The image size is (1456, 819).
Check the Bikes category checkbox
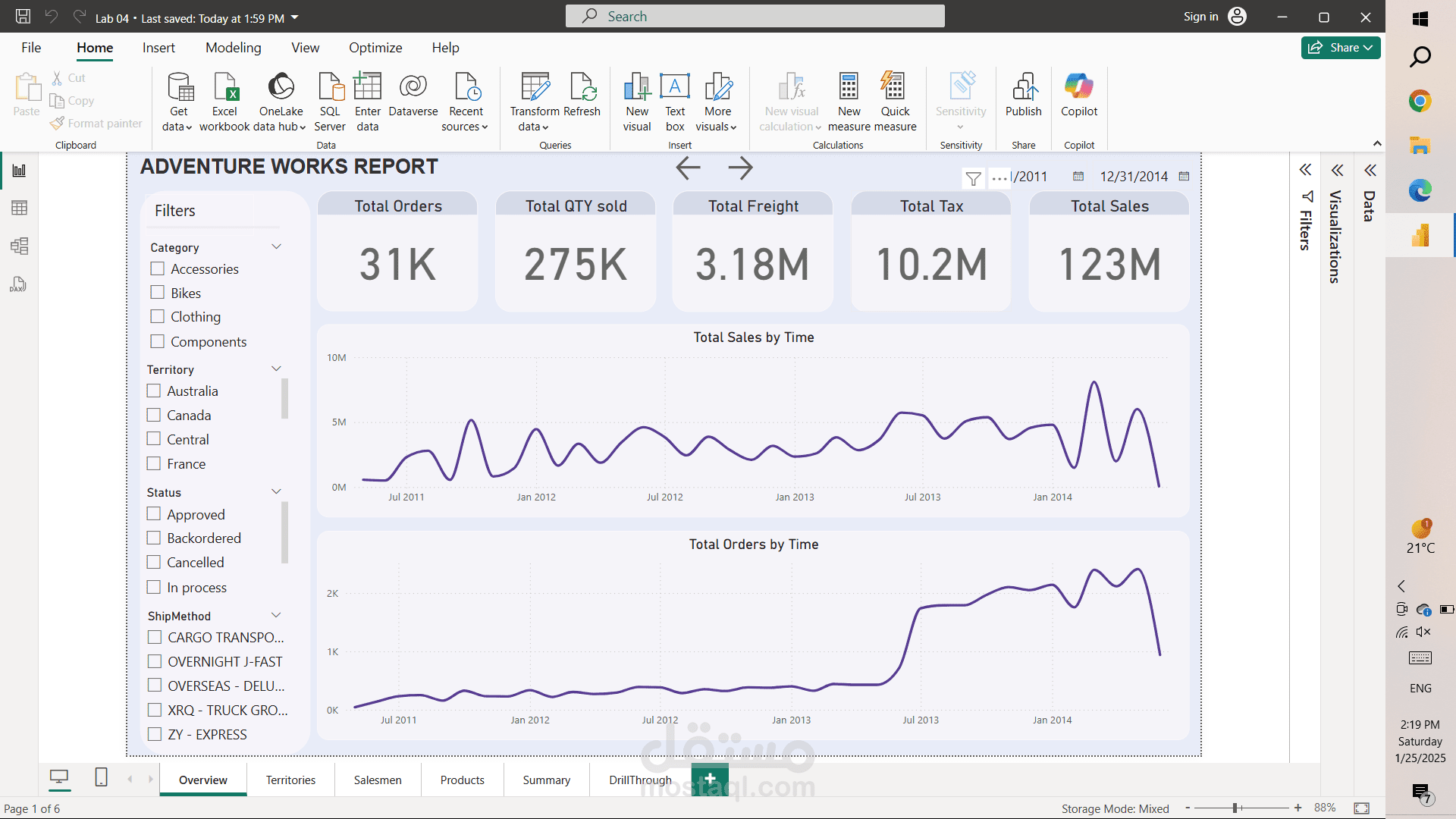[x=158, y=293]
